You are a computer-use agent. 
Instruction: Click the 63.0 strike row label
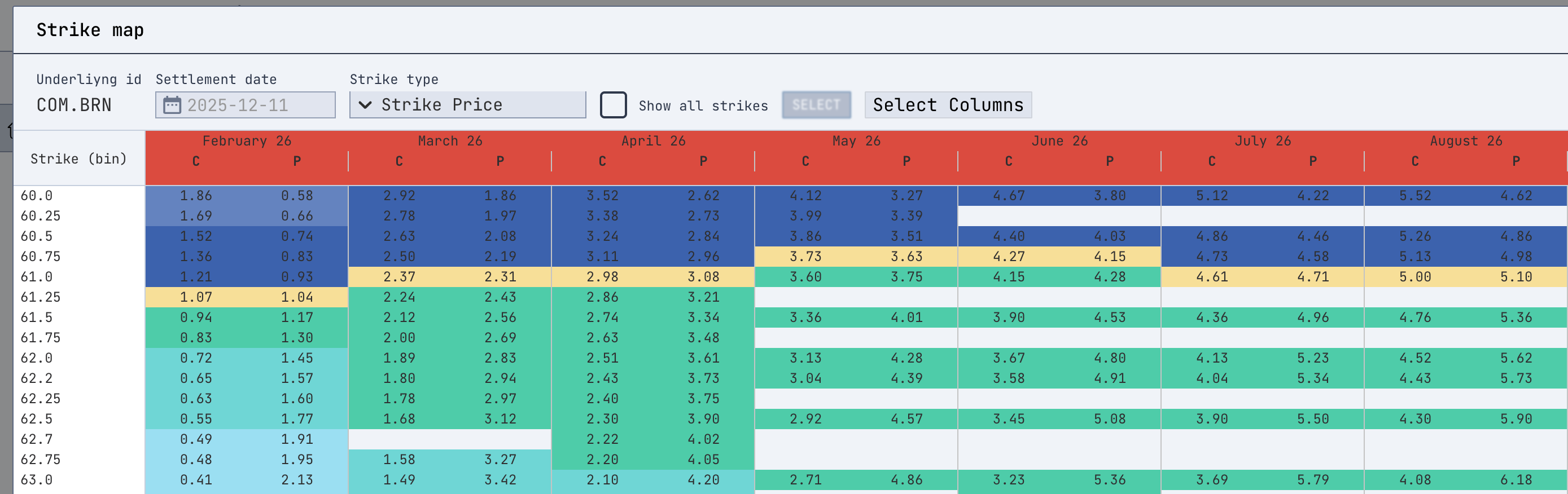(x=37, y=480)
